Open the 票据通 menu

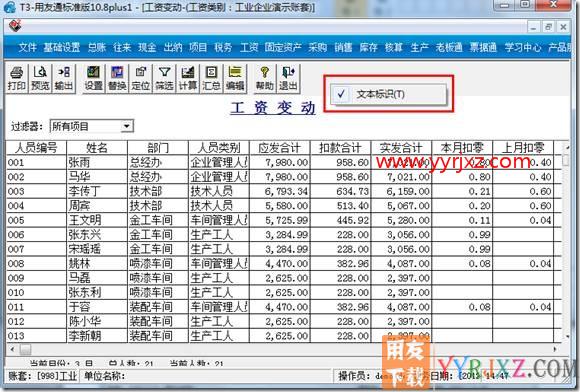(x=483, y=47)
